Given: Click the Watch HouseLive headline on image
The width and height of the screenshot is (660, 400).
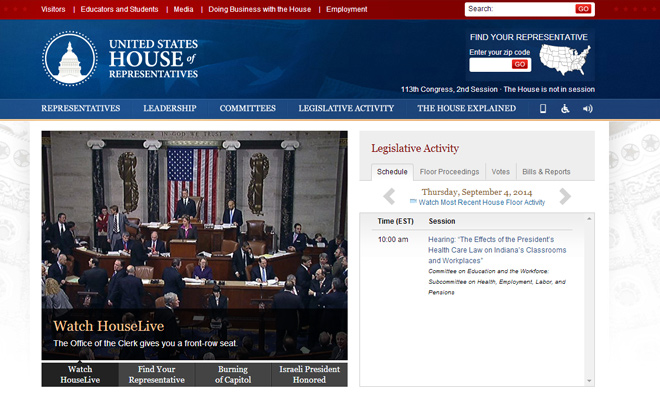Looking at the screenshot, I should click(109, 326).
